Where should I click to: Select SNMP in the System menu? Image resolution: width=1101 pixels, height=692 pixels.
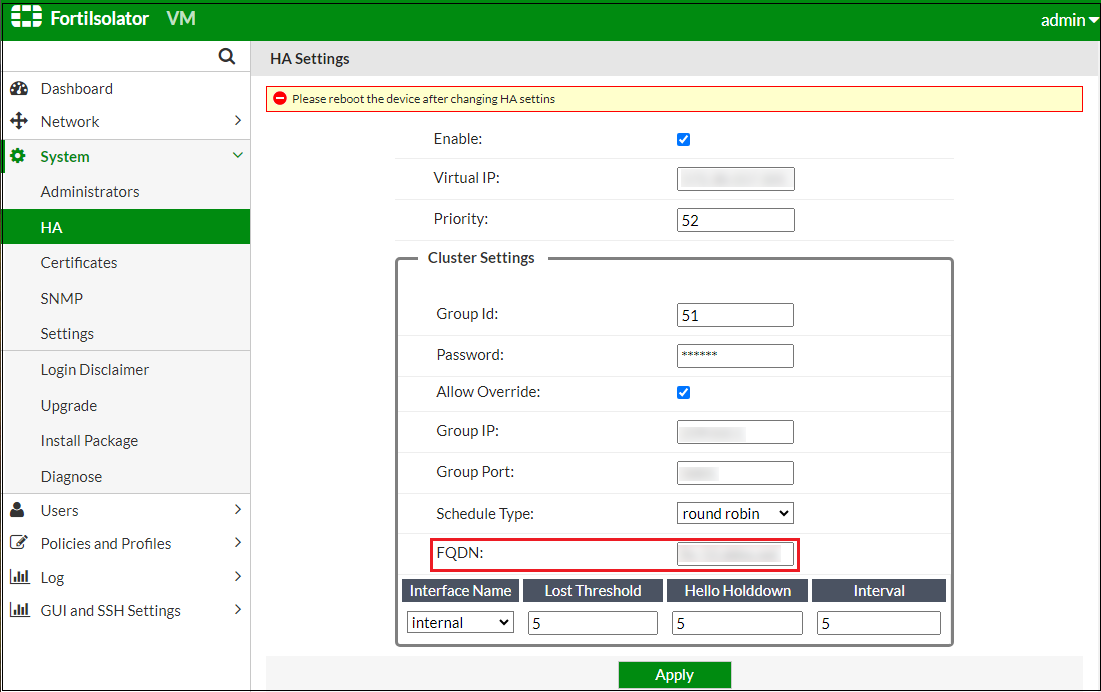(x=62, y=298)
